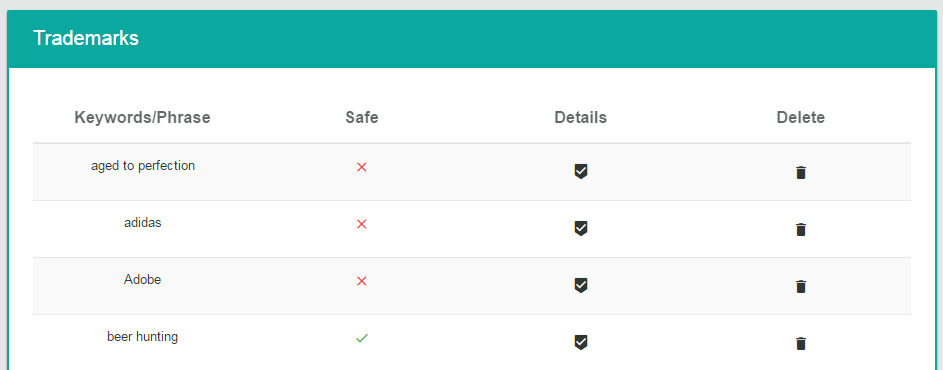The image size is (943, 370).
Task: Open details shield for adidas
Action: click(580, 229)
